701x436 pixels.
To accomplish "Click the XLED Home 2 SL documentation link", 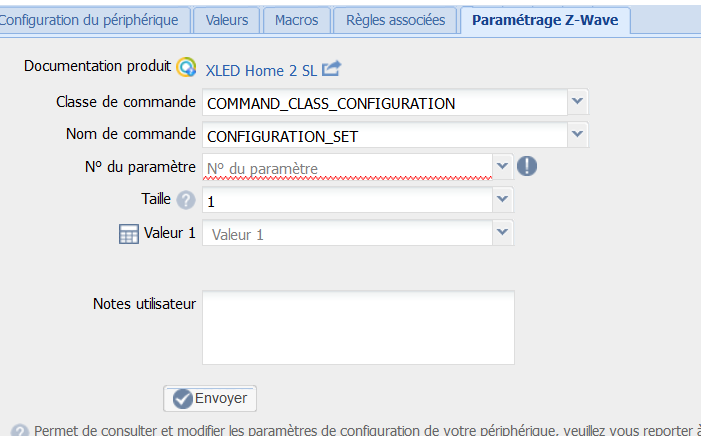I will pyautogui.click(x=261, y=71).
